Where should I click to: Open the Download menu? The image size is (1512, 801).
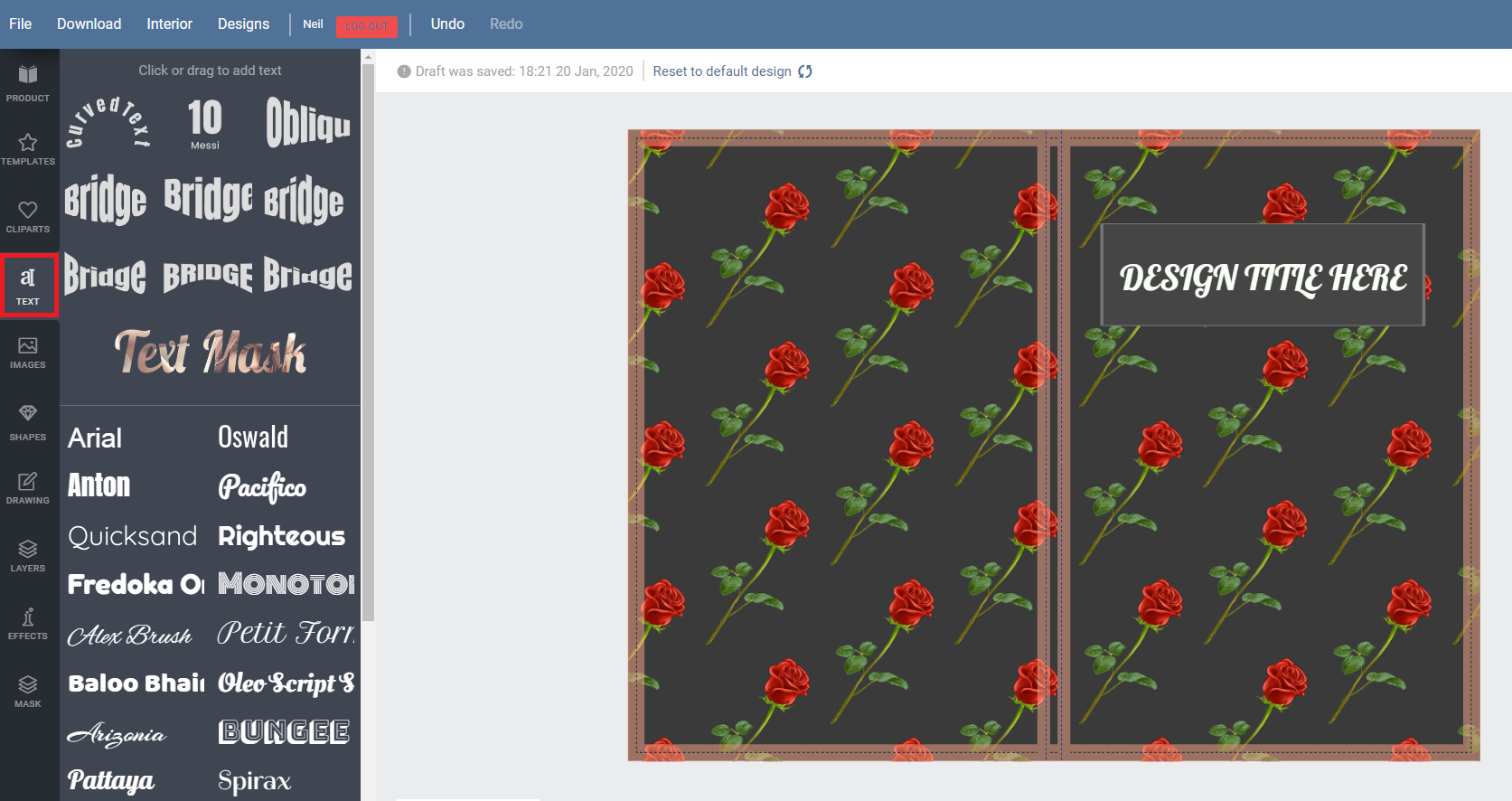(89, 24)
